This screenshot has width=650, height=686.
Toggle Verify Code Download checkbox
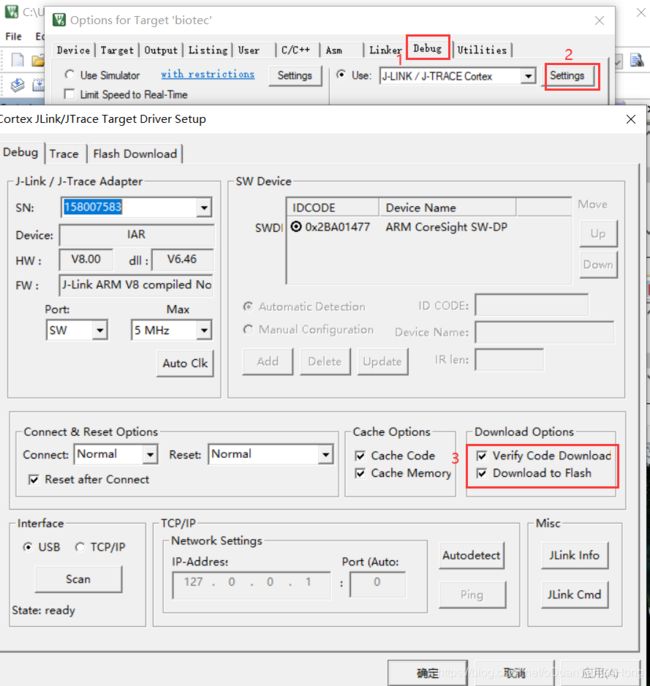481,456
